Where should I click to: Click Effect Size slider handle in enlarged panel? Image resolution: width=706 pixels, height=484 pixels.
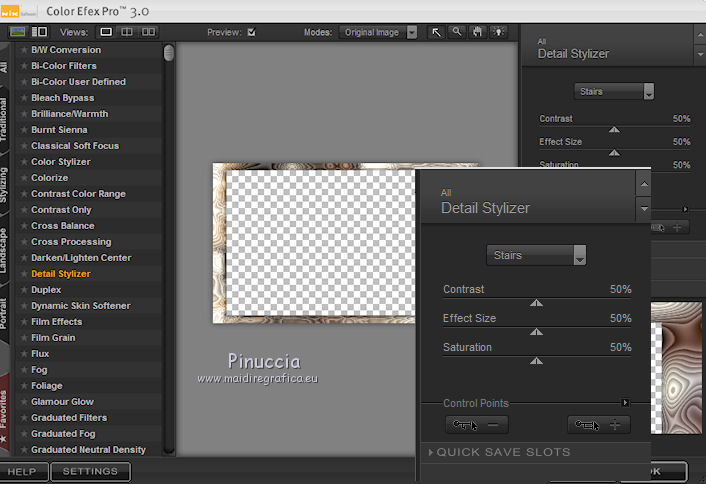[536, 331]
